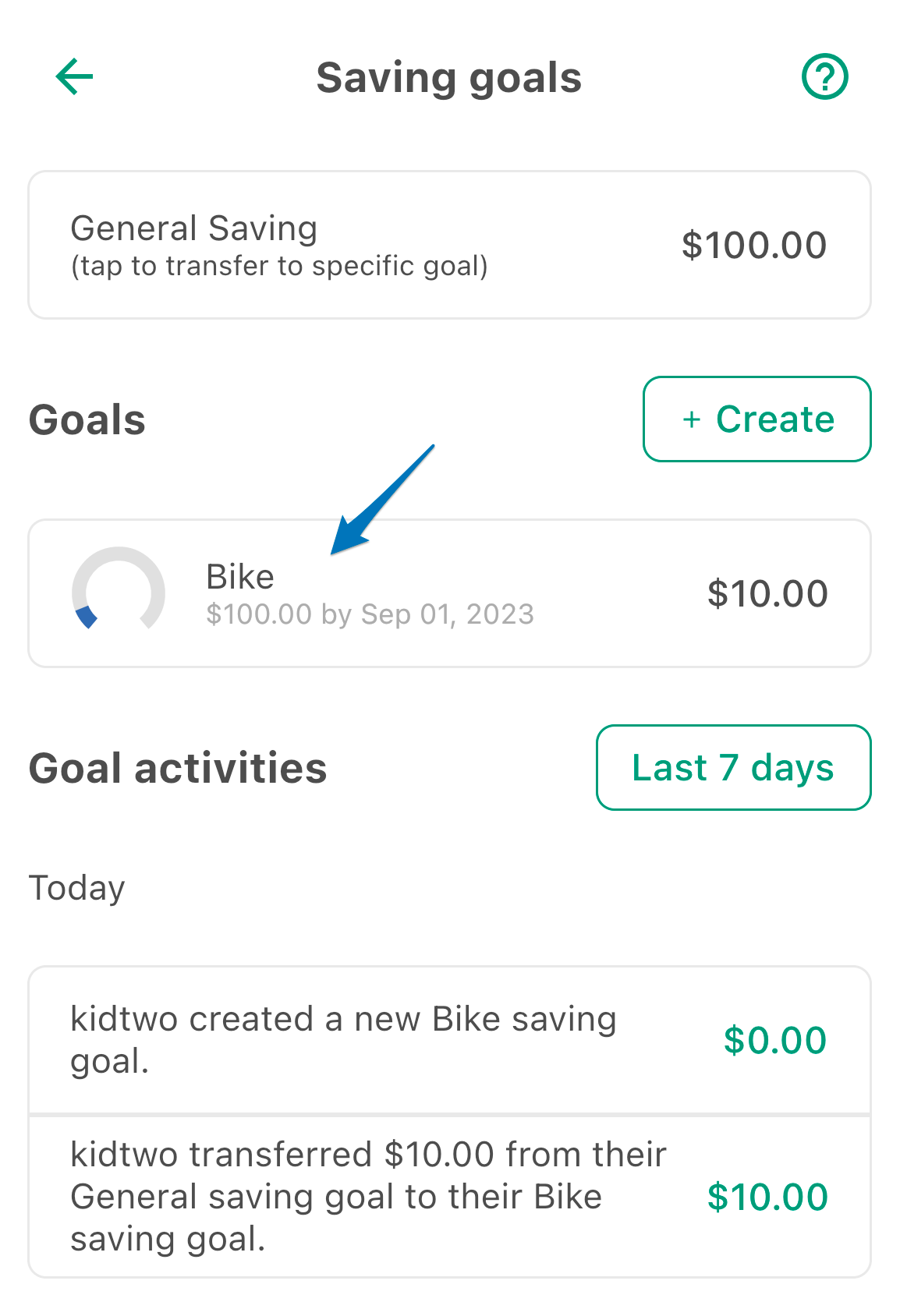
Task: Click the Today date label
Action: 77,889
